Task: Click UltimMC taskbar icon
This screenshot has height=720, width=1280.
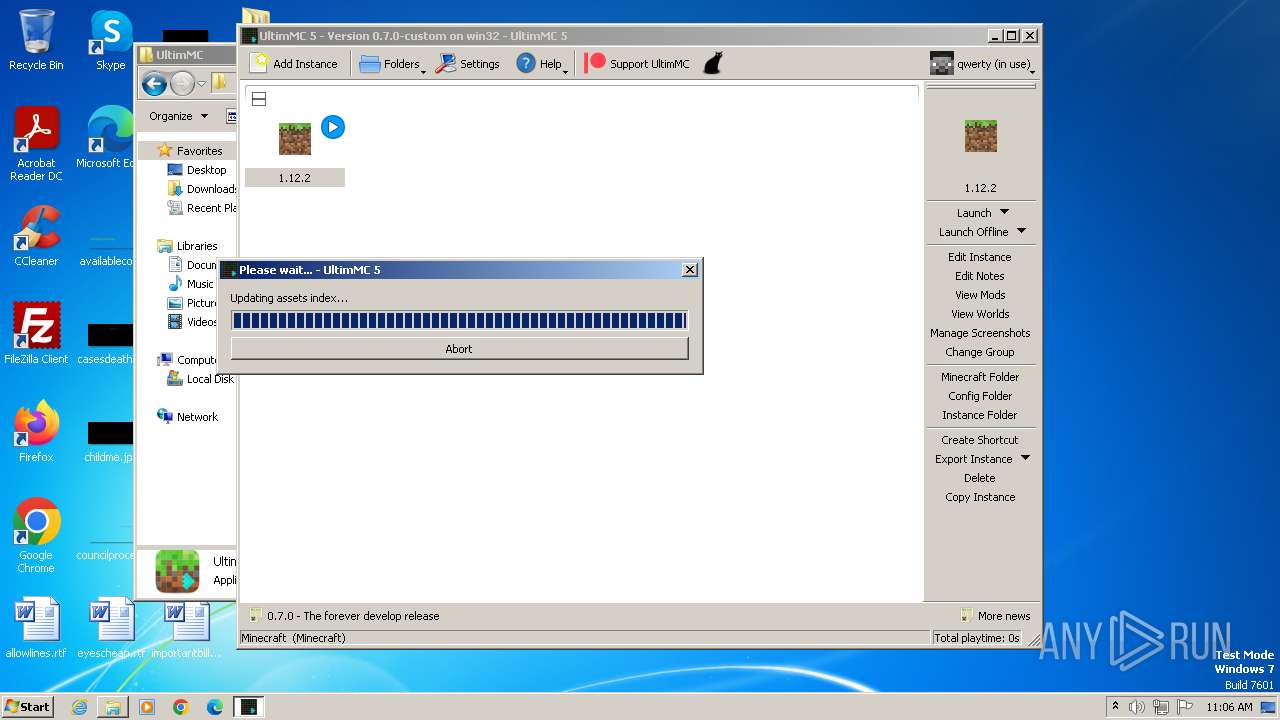Action: pyautogui.click(x=249, y=707)
